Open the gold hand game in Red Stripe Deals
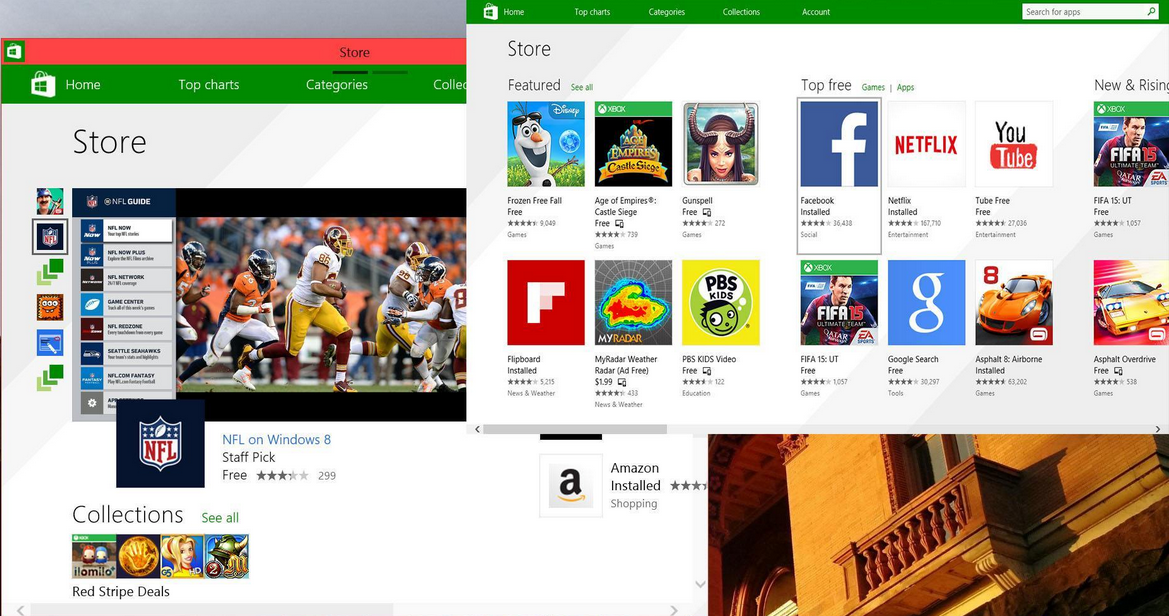1169x616 pixels. point(138,556)
